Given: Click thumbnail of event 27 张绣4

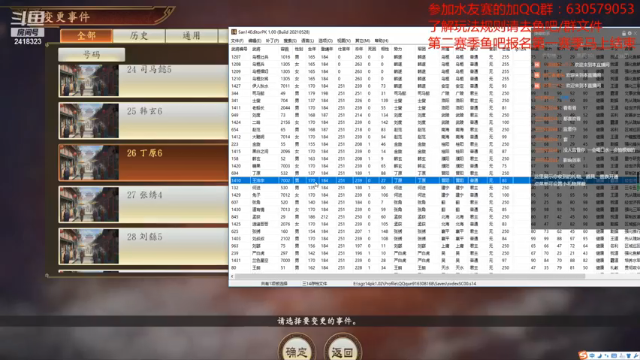Looking at the screenshot, I should pos(89,204).
